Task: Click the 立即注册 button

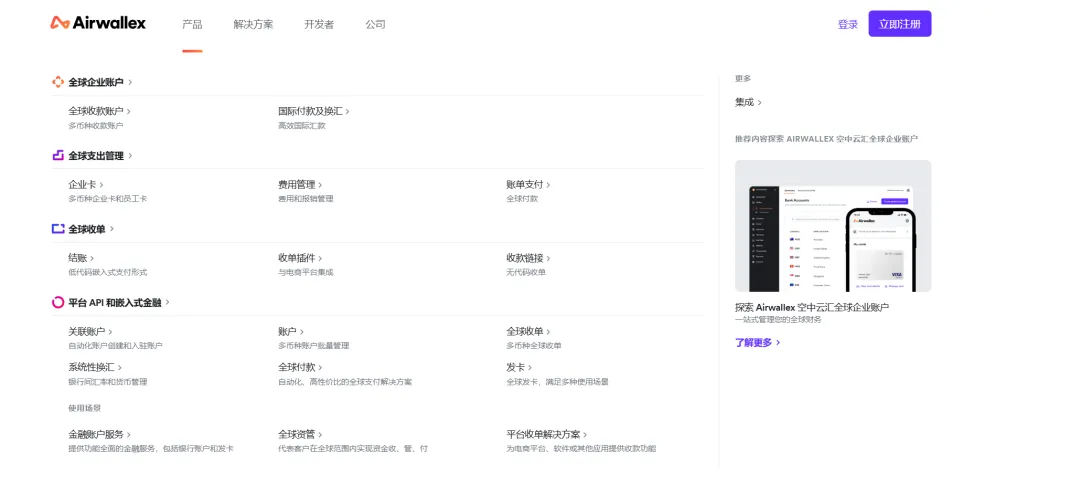Action: coord(900,23)
